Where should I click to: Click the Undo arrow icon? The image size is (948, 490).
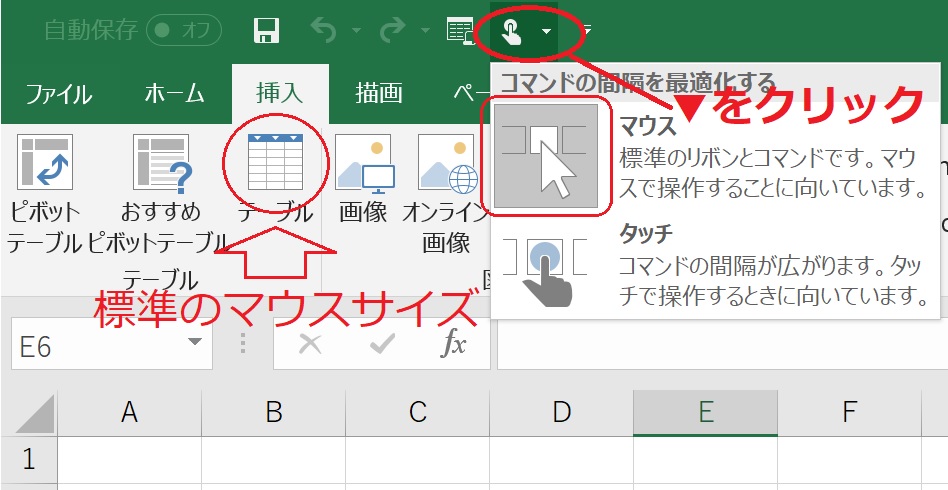click(323, 30)
